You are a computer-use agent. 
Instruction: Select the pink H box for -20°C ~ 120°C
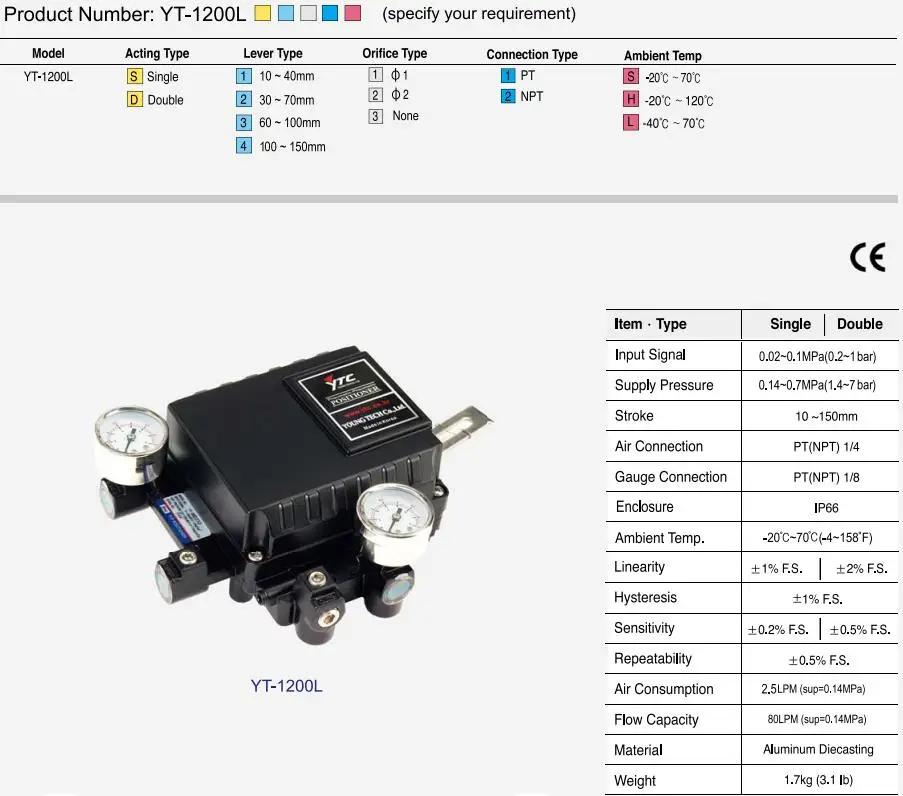pyautogui.click(x=631, y=100)
